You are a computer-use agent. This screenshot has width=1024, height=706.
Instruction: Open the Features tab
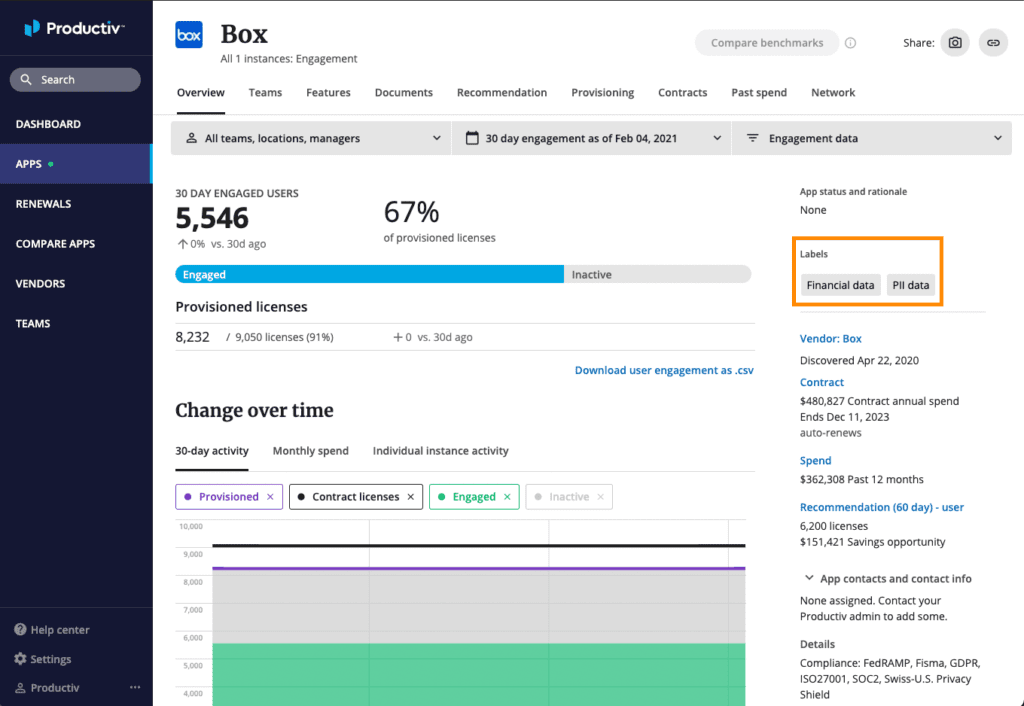pyautogui.click(x=328, y=93)
